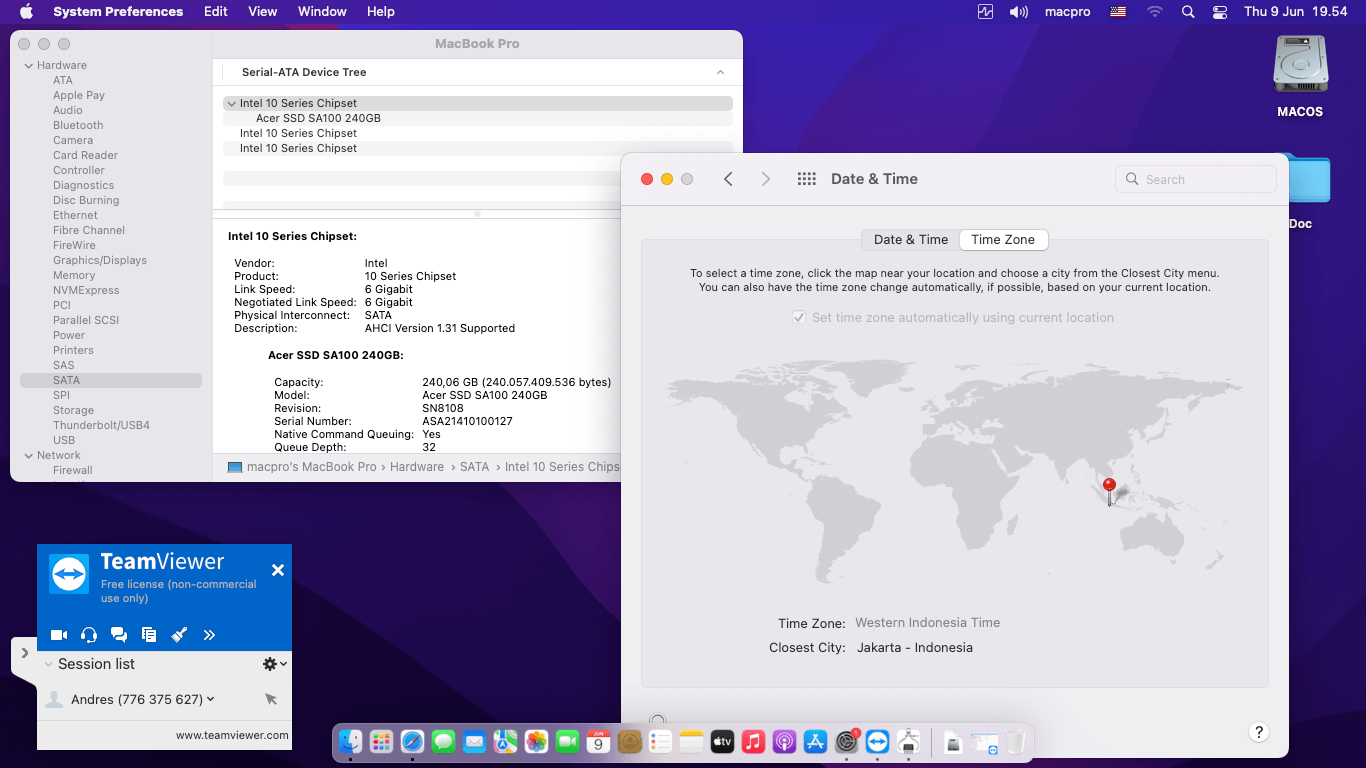This screenshot has width=1366, height=768.
Task: Click Western Indonesia Time value
Action: pyautogui.click(x=928, y=623)
